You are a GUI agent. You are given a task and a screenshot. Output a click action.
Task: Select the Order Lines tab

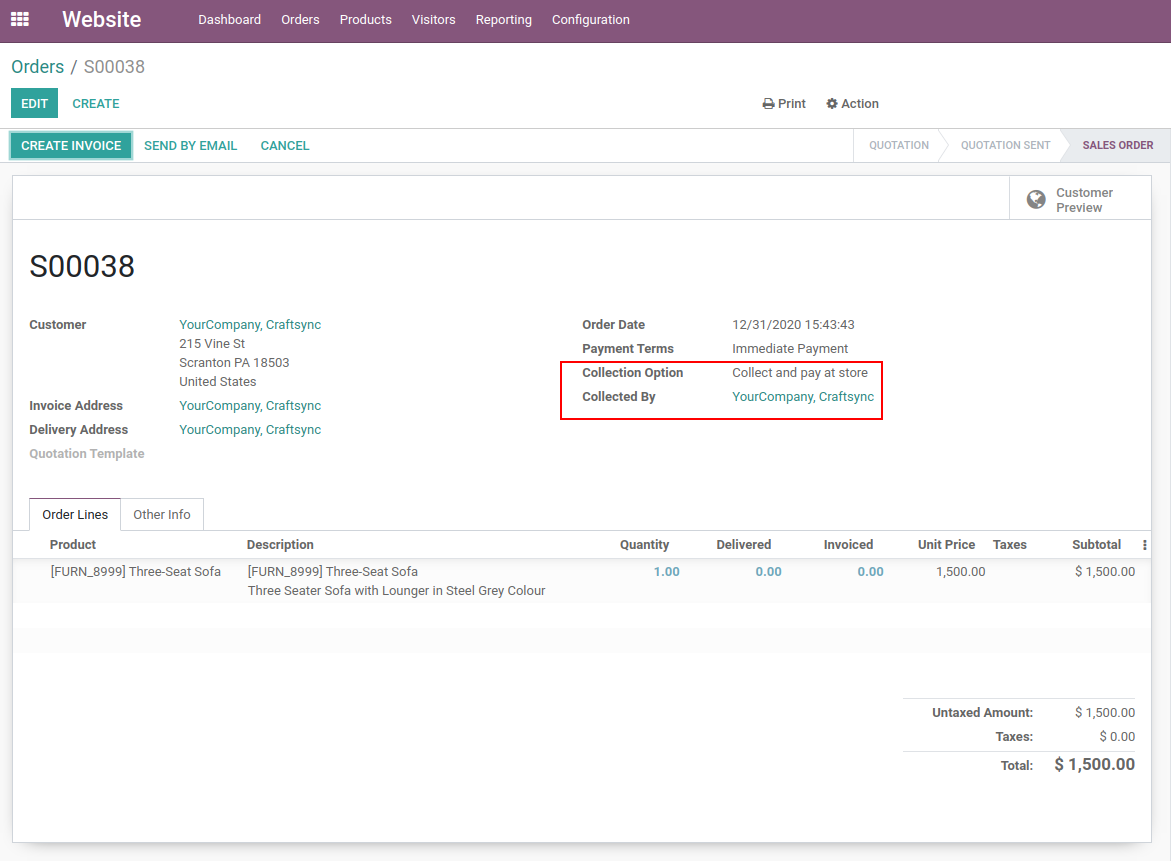[x=75, y=514]
